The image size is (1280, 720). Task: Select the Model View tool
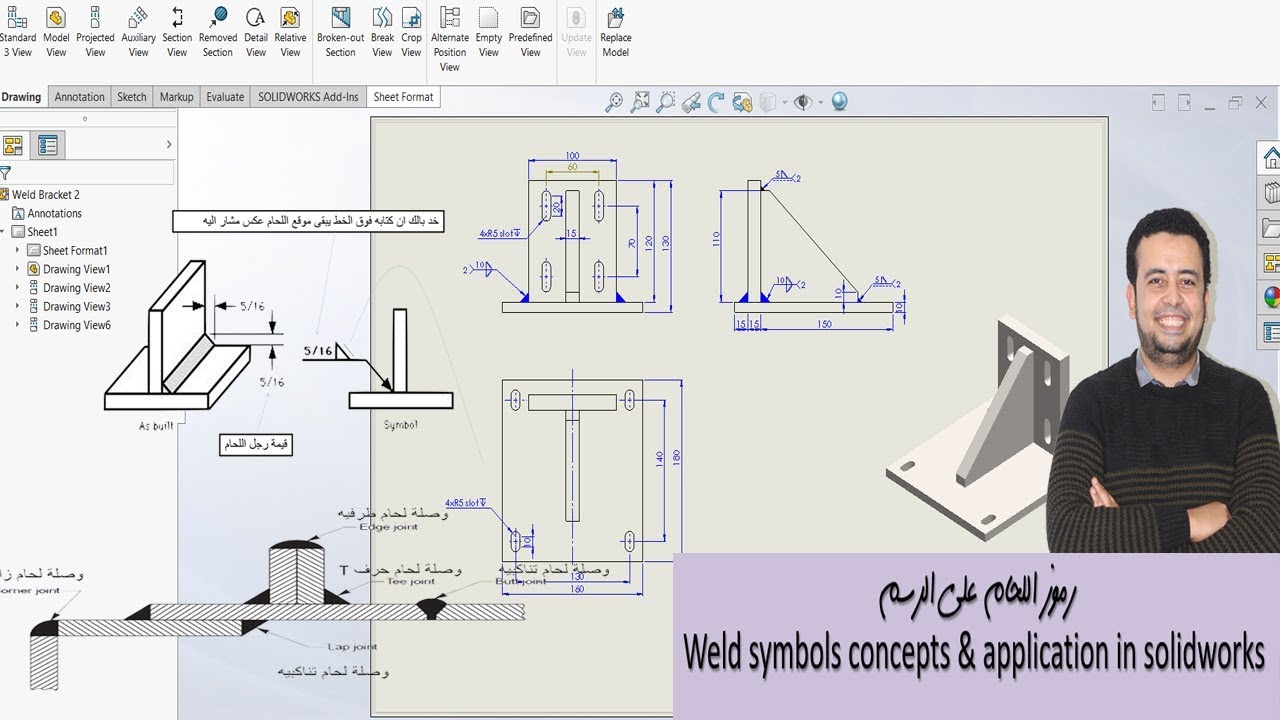[56, 31]
